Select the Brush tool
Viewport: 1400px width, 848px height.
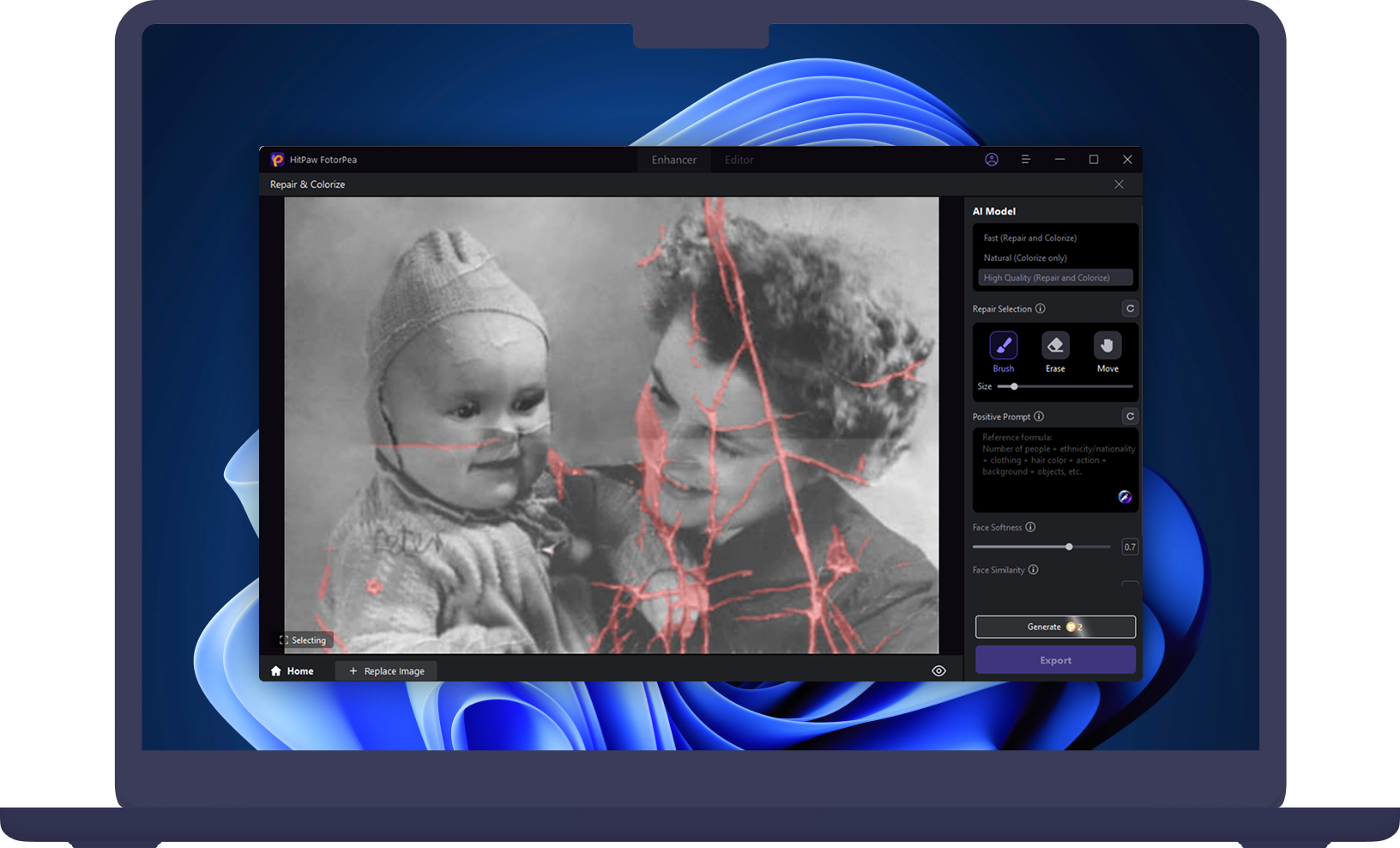click(x=1003, y=346)
